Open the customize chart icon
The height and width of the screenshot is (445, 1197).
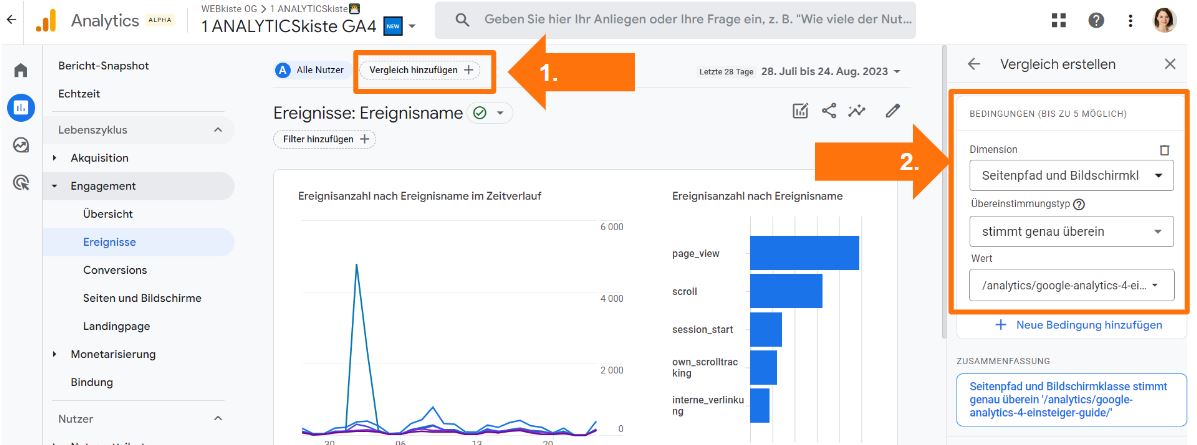(x=800, y=111)
